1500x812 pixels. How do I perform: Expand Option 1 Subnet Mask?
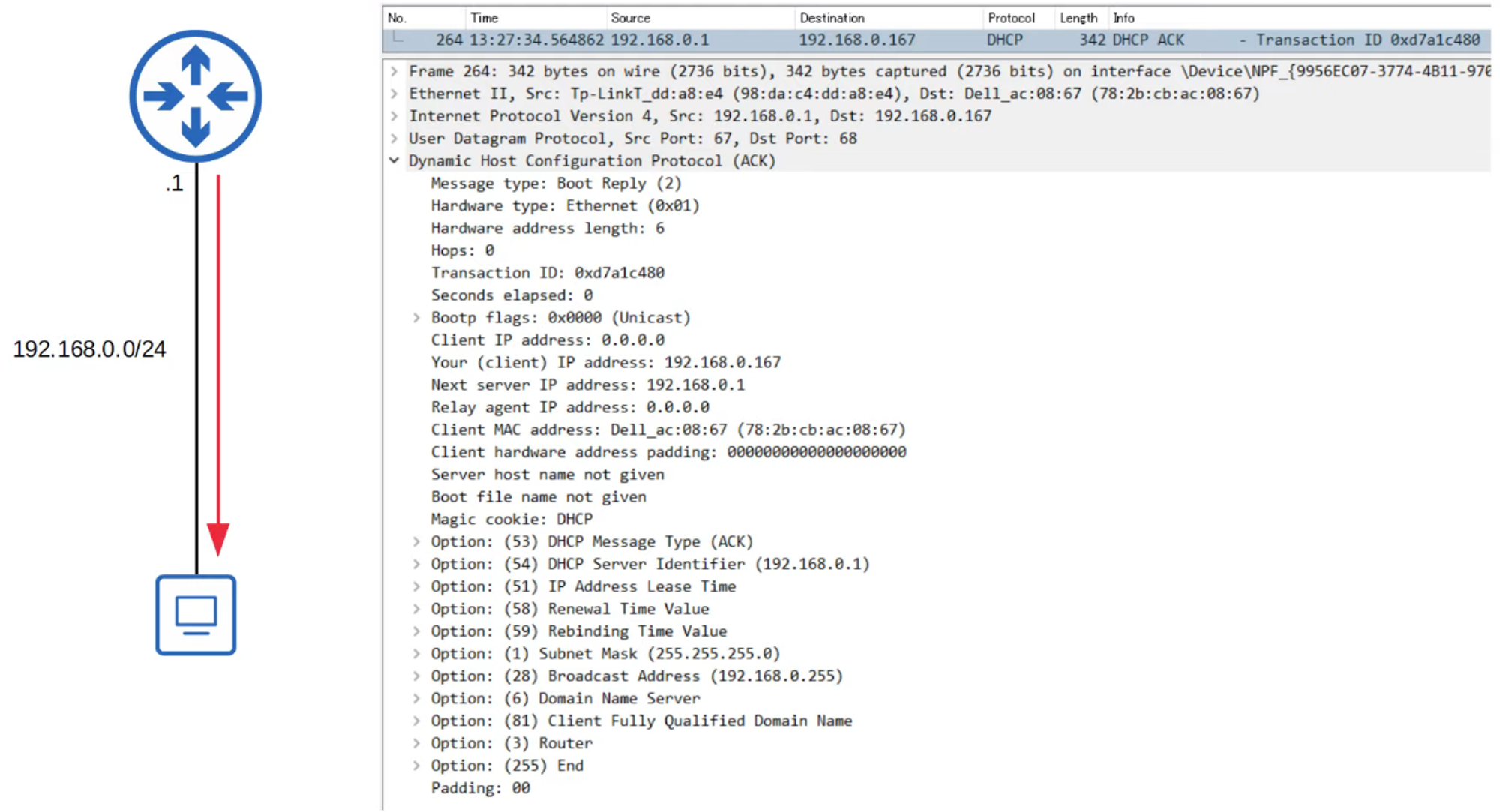416,654
